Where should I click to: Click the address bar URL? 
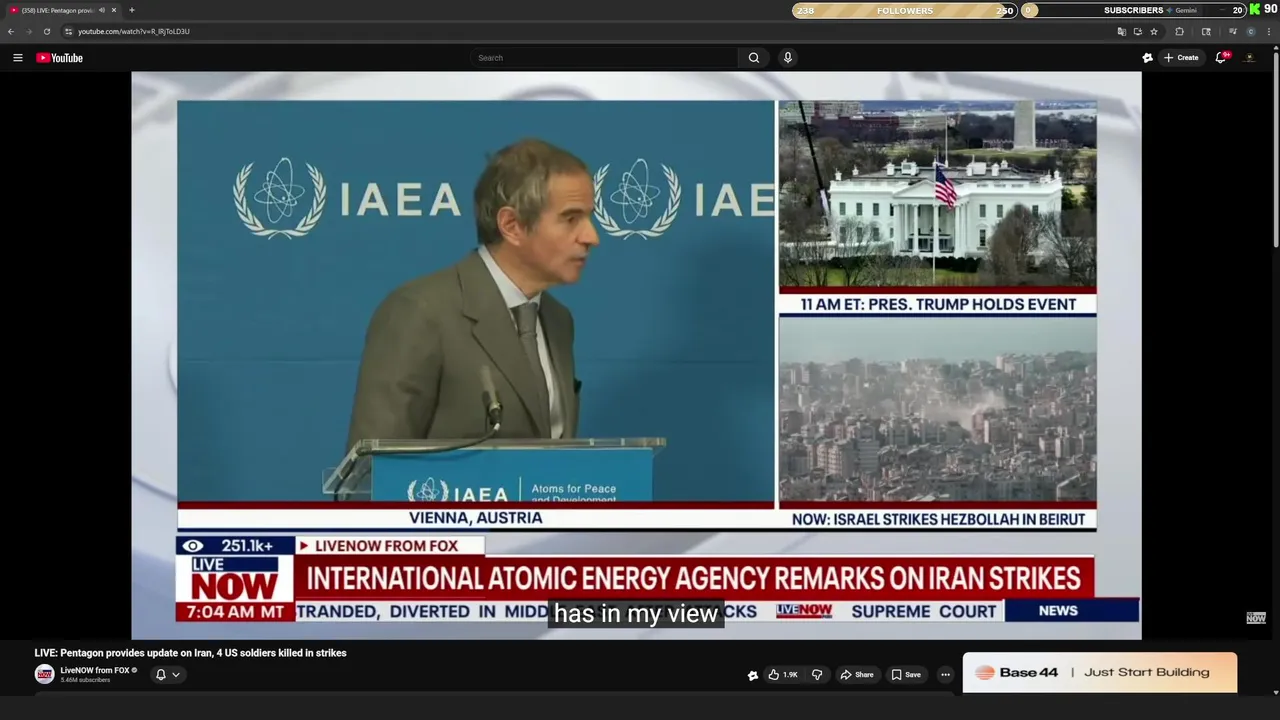[x=134, y=31]
